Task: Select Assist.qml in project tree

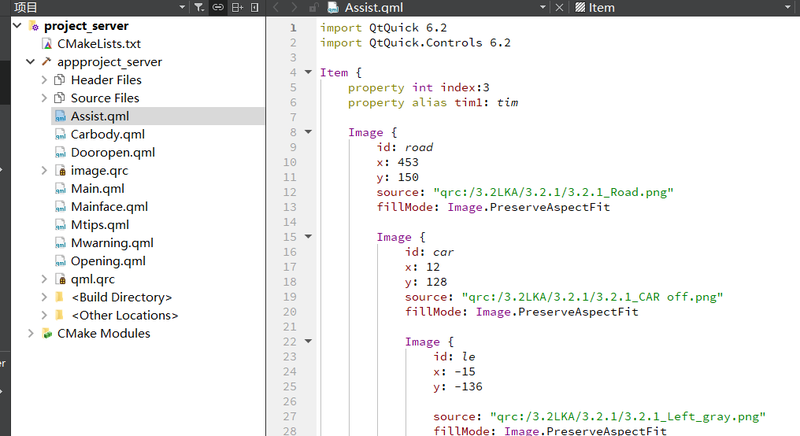Action: pos(99,116)
